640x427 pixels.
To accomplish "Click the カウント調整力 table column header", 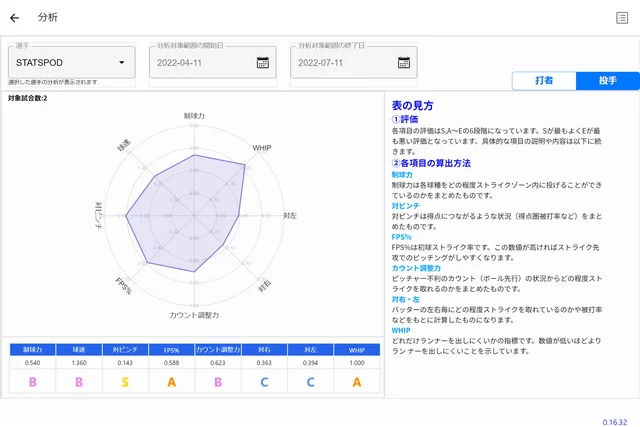I will (217, 350).
